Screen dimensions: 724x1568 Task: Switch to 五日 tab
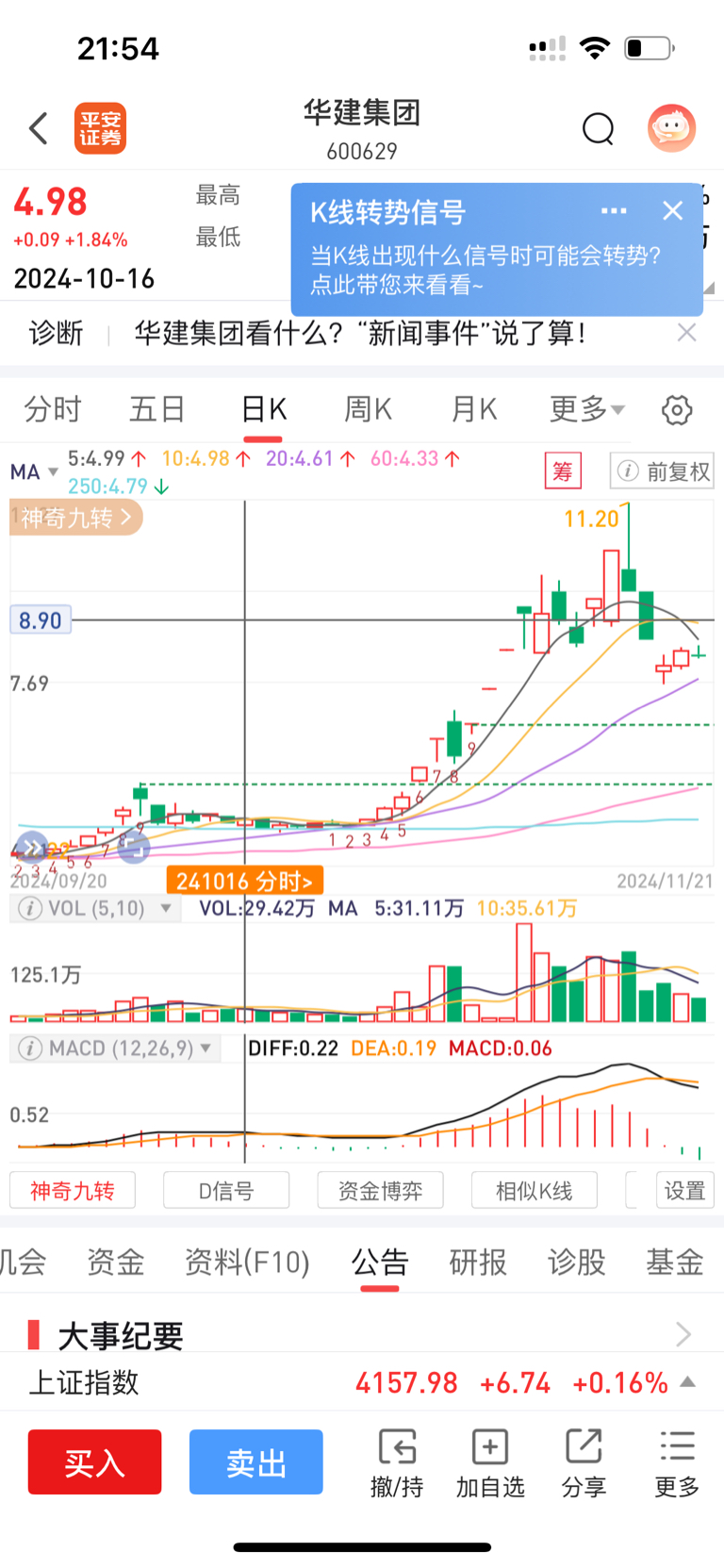pos(157,409)
